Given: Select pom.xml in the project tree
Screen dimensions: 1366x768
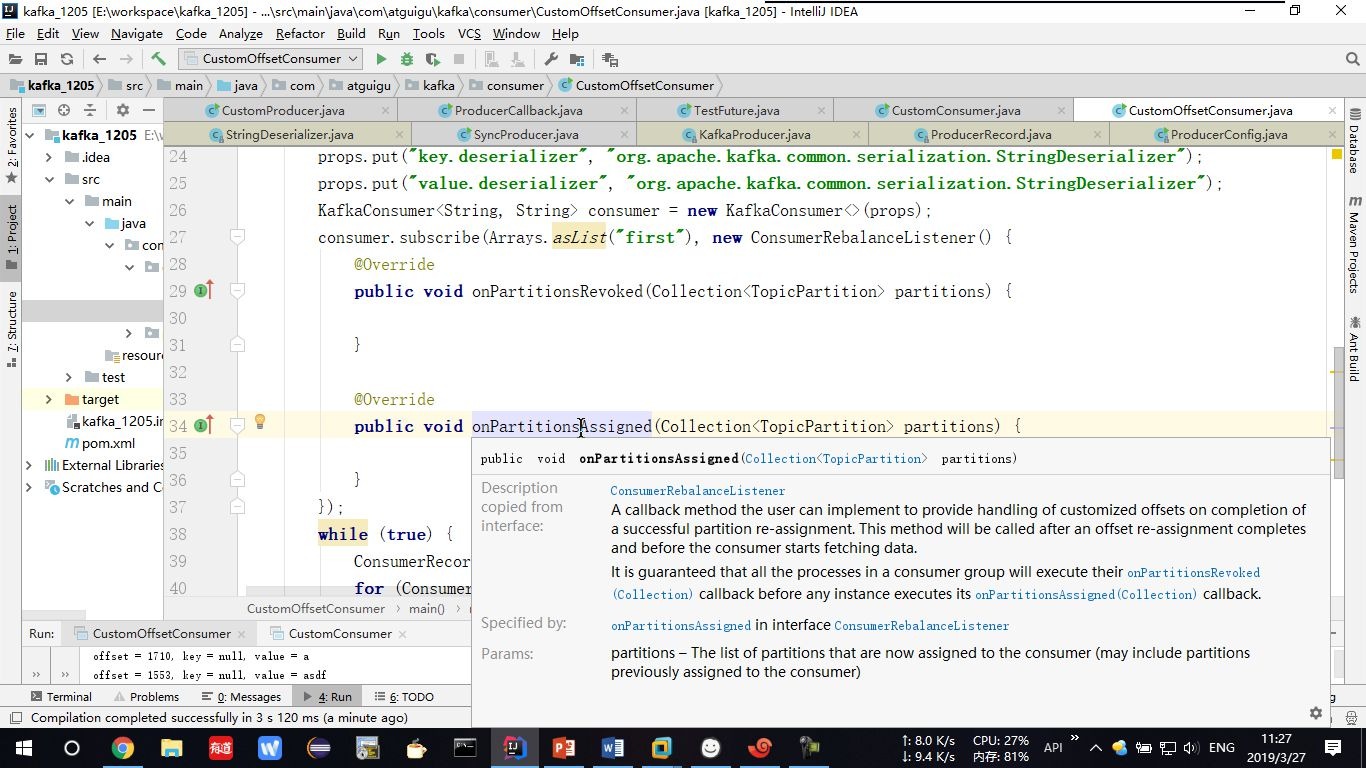Looking at the screenshot, I should click(107, 443).
